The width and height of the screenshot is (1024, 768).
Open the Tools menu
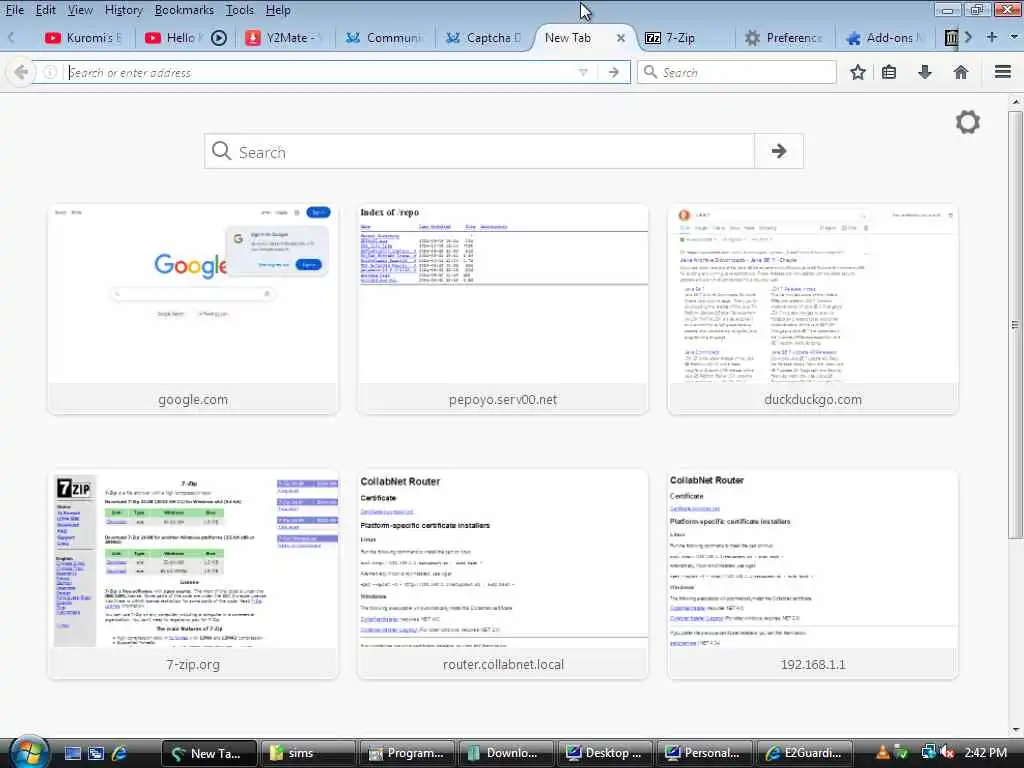(x=240, y=10)
